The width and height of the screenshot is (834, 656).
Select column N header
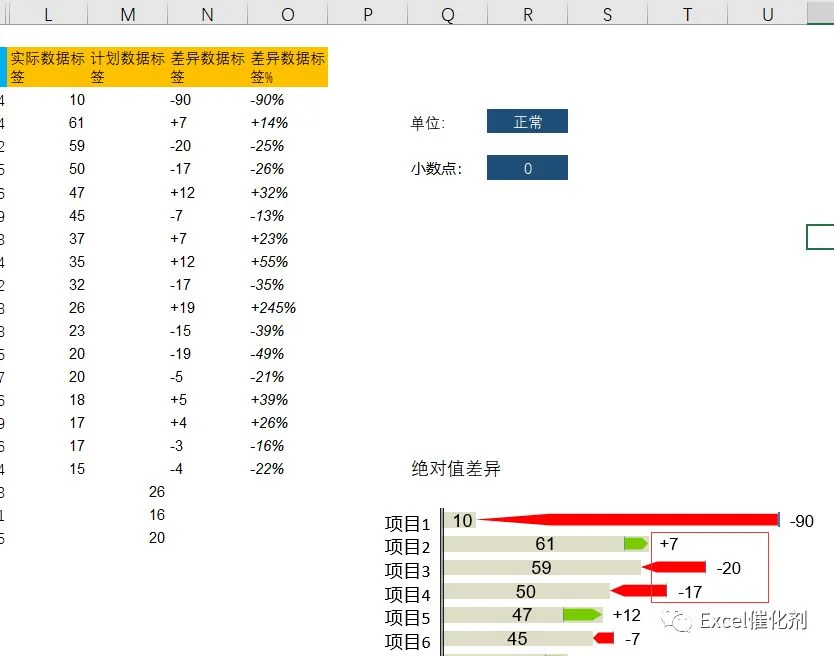click(207, 14)
